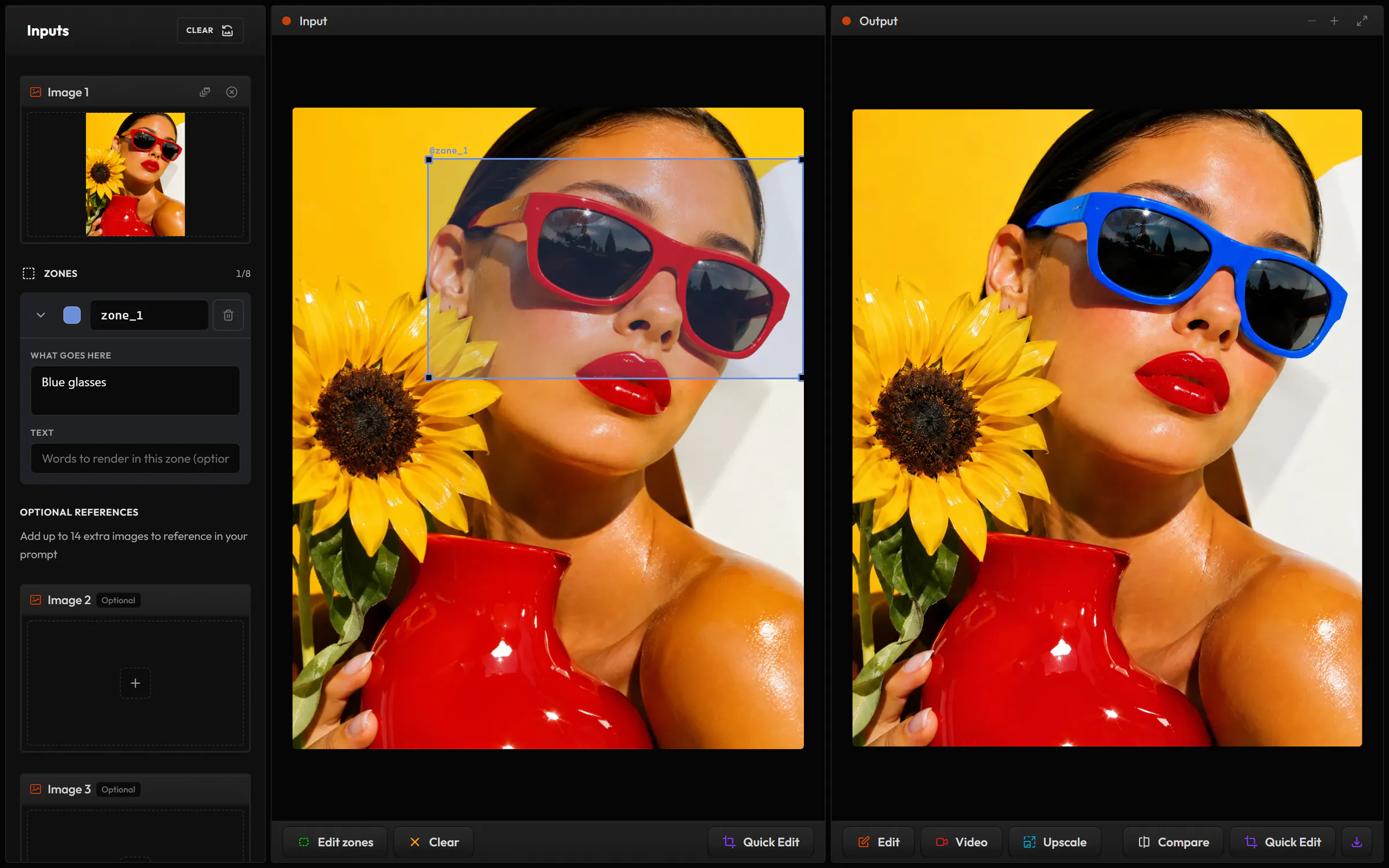Click the zone_1 name field
Image resolution: width=1389 pixels, height=868 pixels.
point(149,315)
